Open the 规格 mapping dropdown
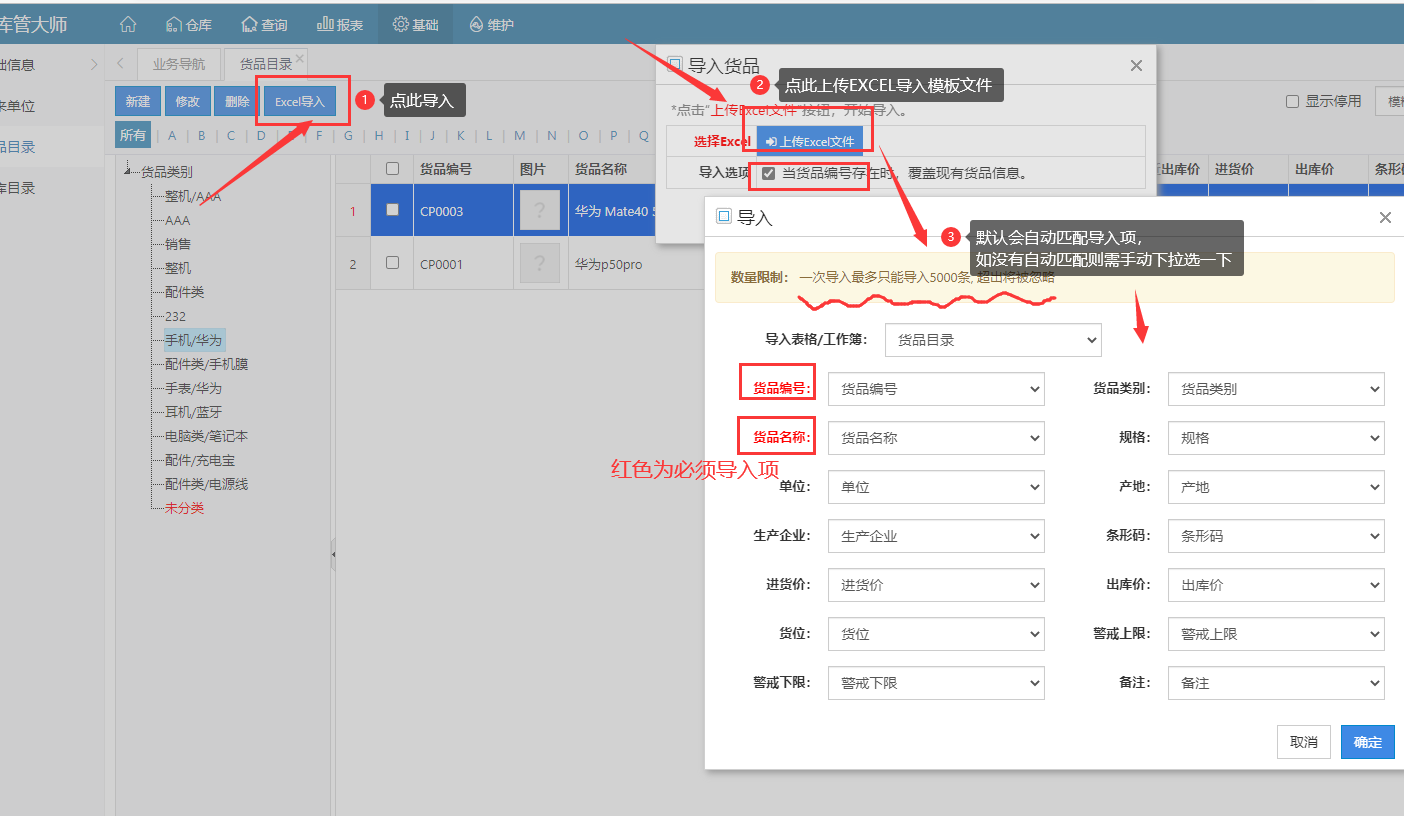The image size is (1404, 816). (x=1276, y=438)
